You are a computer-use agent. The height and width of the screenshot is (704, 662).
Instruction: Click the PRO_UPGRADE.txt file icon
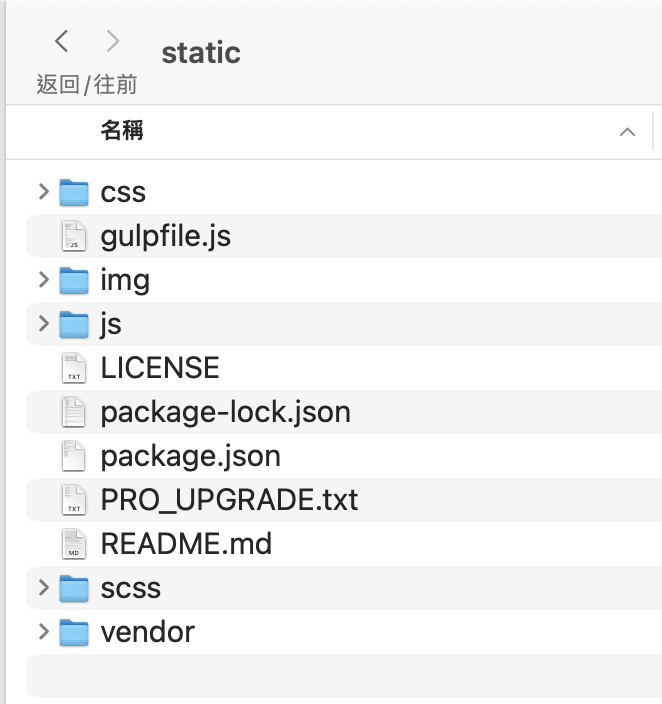[74, 500]
